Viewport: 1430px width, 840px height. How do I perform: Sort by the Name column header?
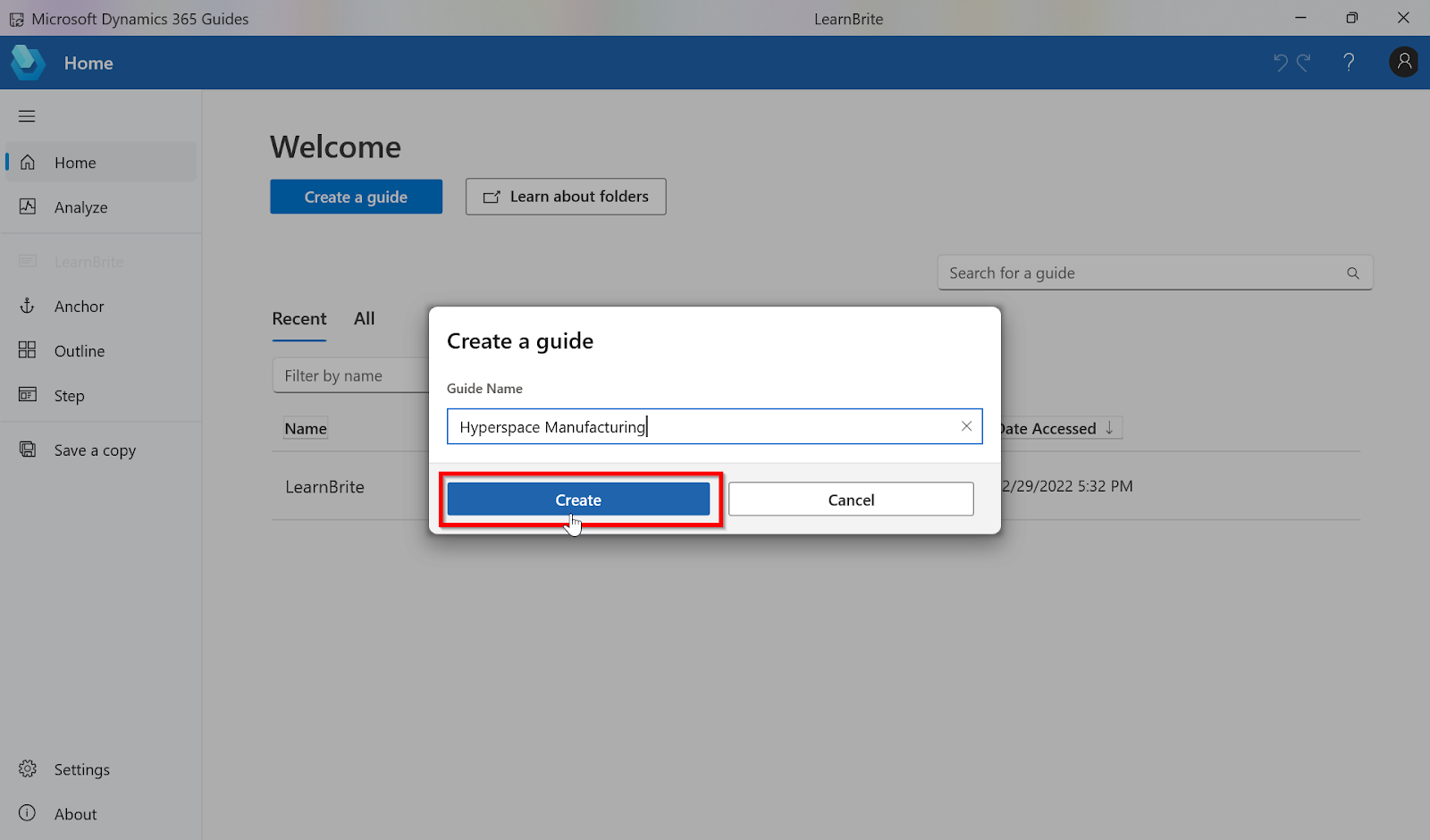306,429
